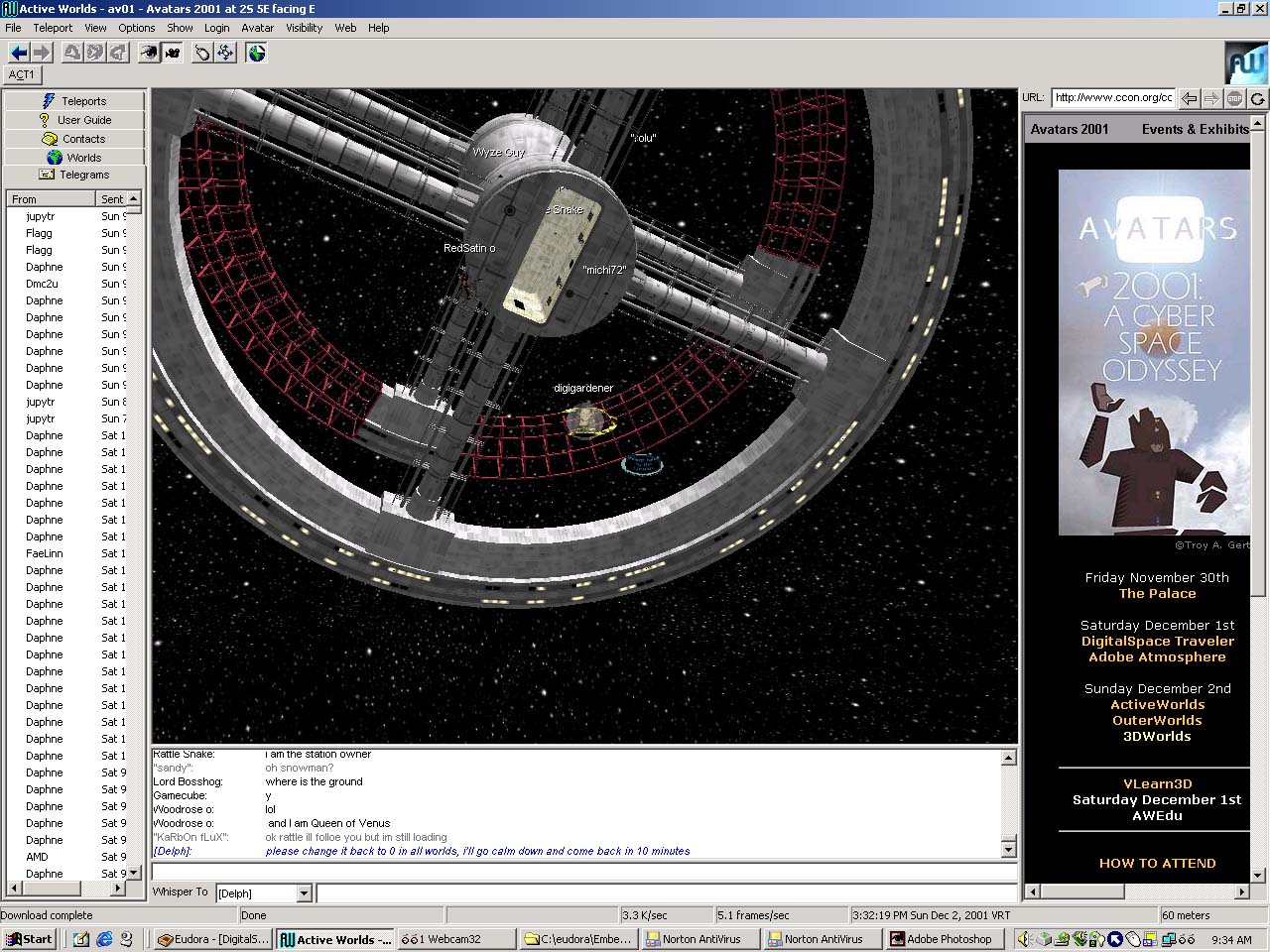
Task: Click the blue back arrow in toolbar
Action: tap(18, 53)
